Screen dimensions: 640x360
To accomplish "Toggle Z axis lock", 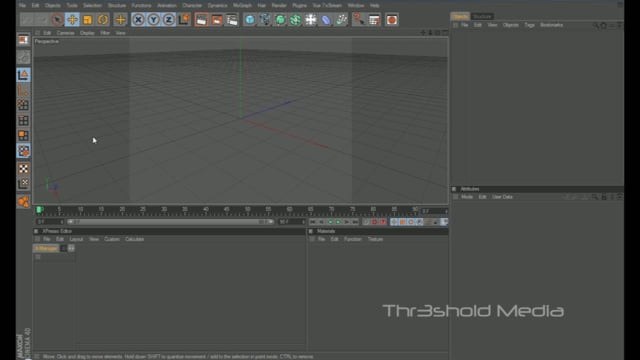I will (x=169, y=20).
